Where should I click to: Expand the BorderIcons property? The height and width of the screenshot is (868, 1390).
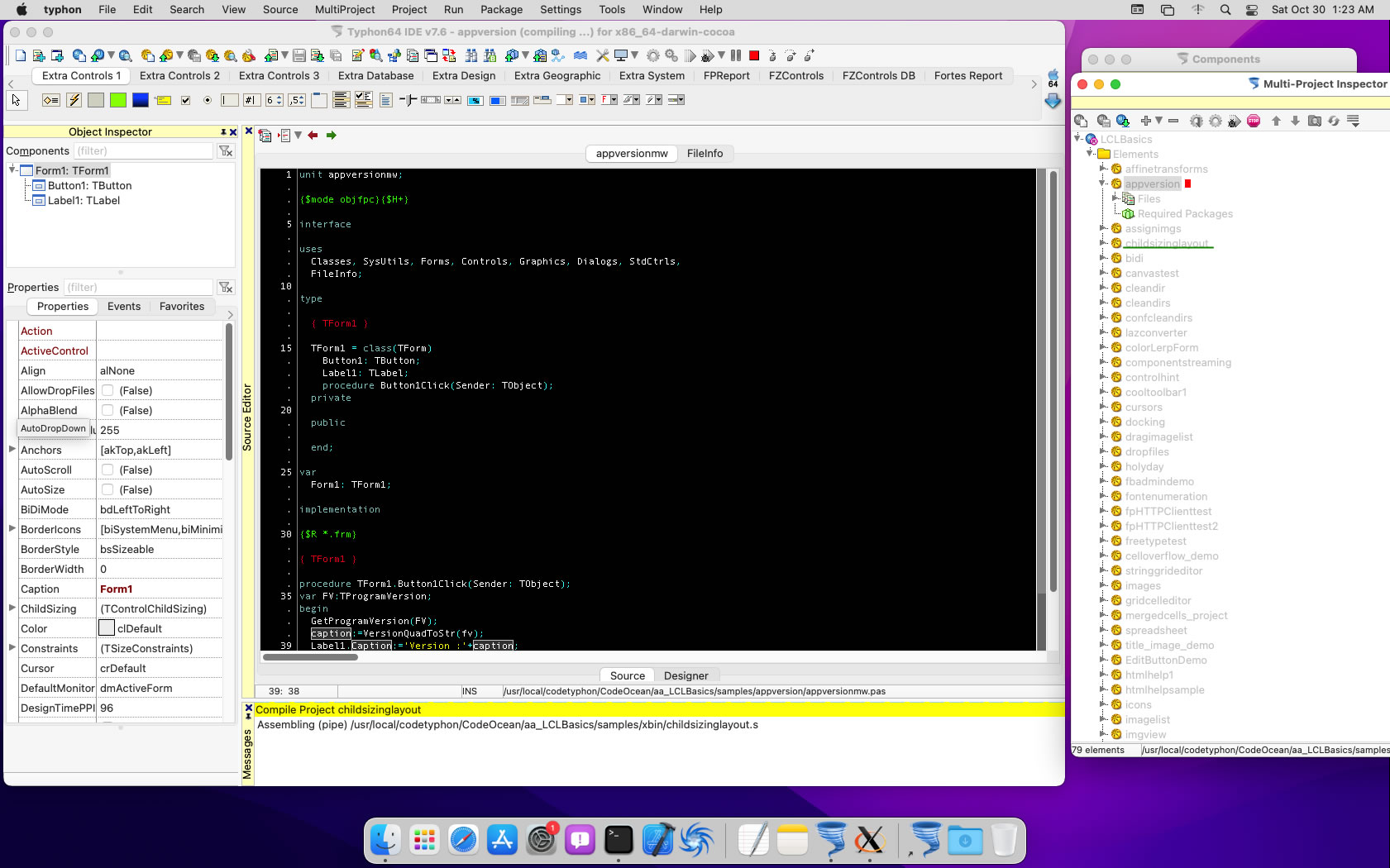(12, 528)
